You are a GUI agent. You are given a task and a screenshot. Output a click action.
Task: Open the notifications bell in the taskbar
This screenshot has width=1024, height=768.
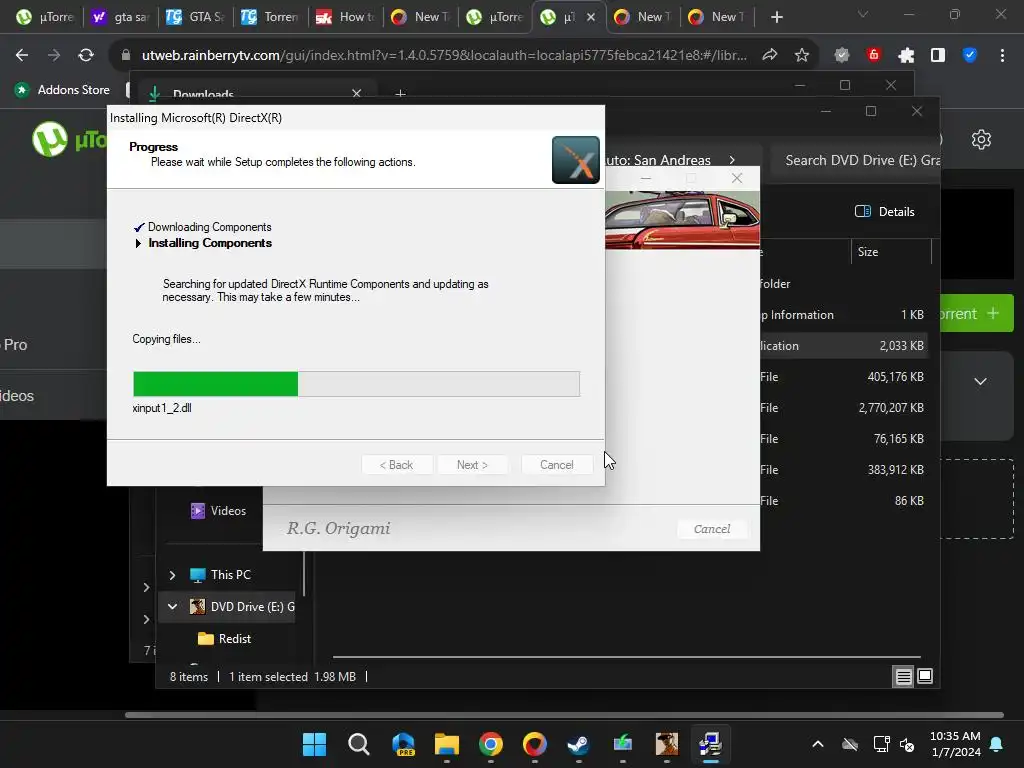[996, 744]
